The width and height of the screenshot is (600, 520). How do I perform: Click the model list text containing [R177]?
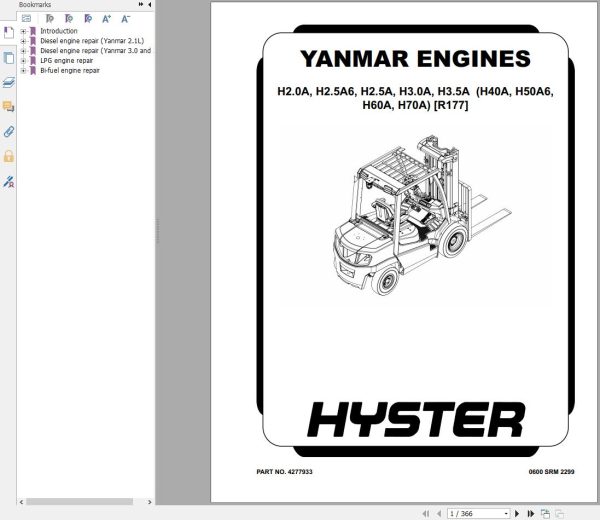tap(415, 98)
